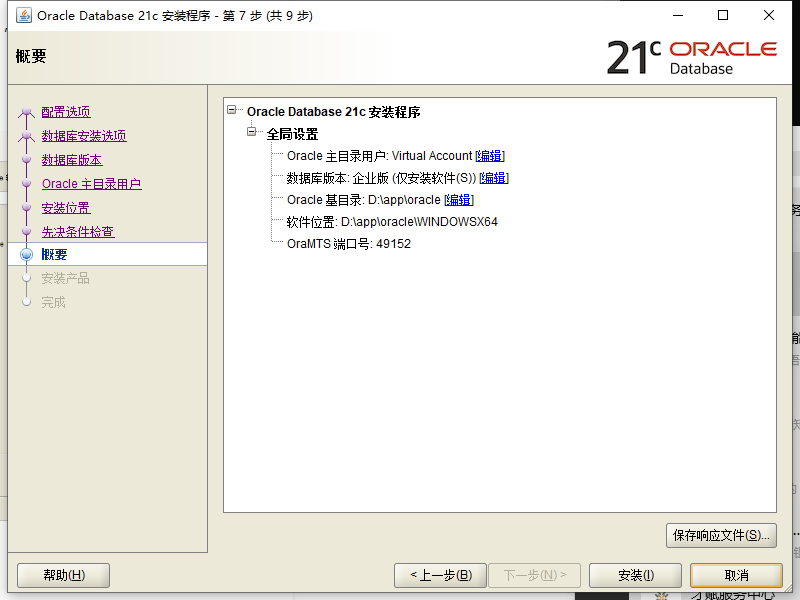Image resolution: width=800 pixels, height=600 pixels.
Task: Open the 配置选项 step in sidebar
Action: pos(66,112)
